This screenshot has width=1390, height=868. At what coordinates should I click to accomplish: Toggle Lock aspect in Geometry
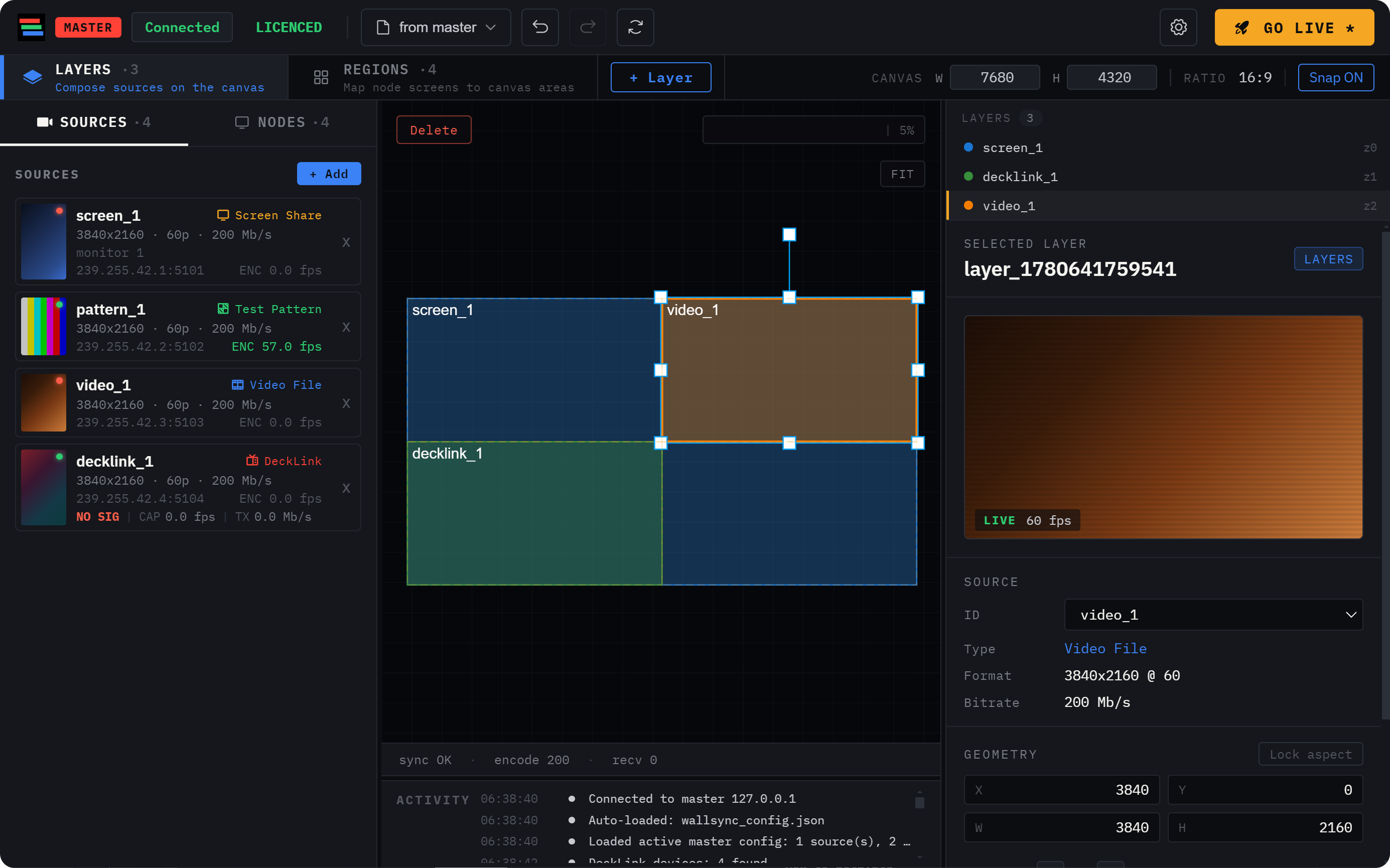1310,754
